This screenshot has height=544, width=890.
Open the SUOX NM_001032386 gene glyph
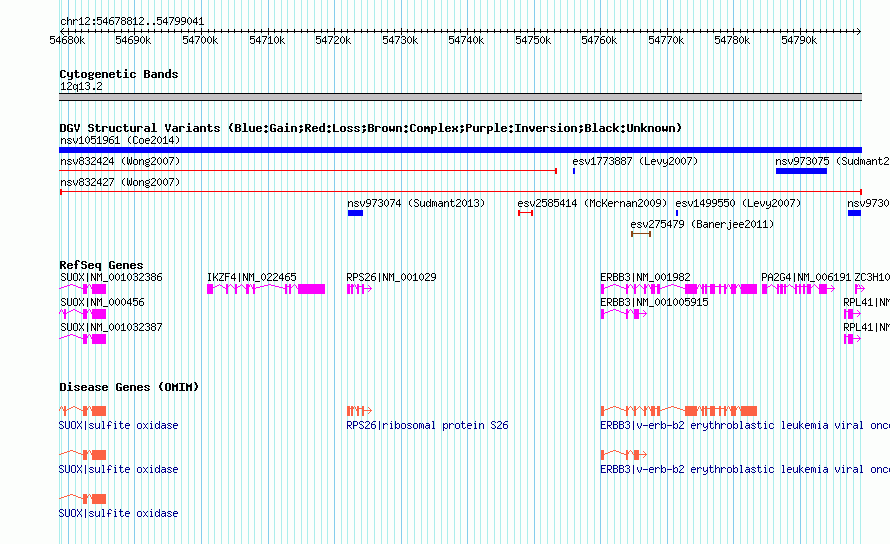(x=82, y=289)
